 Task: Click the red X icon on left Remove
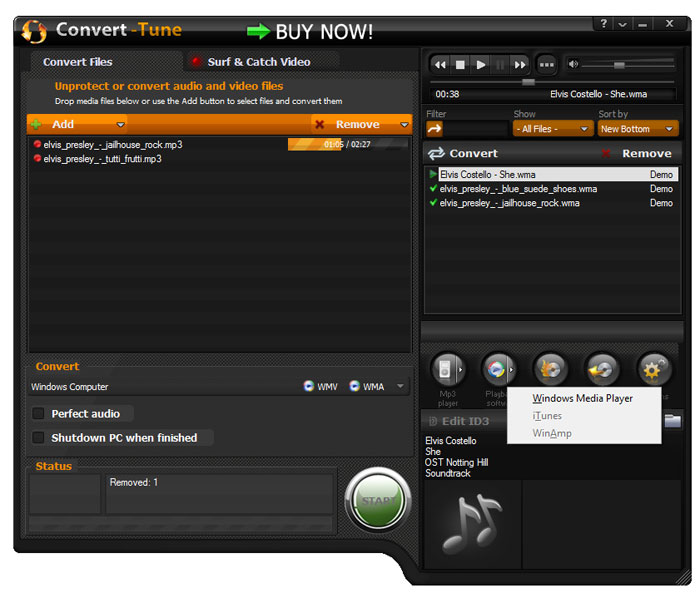pos(320,125)
